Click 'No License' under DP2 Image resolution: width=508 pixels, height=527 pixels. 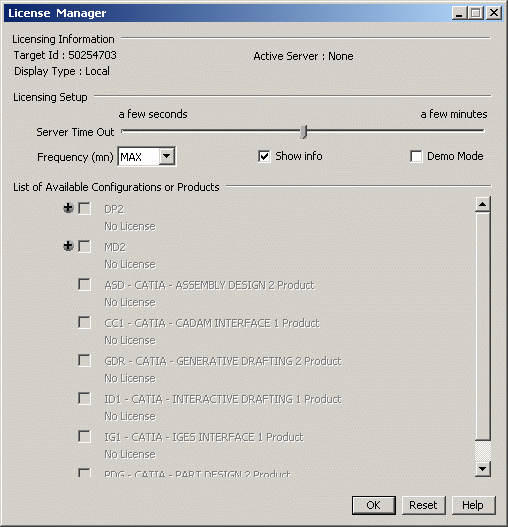pyautogui.click(x=130, y=227)
